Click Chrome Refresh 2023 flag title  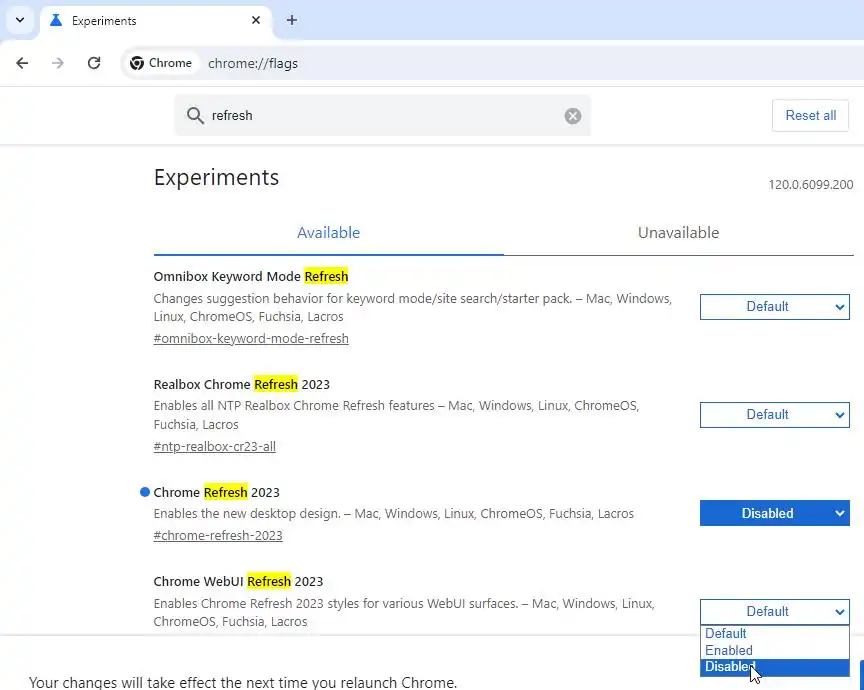tap(217, 492)
